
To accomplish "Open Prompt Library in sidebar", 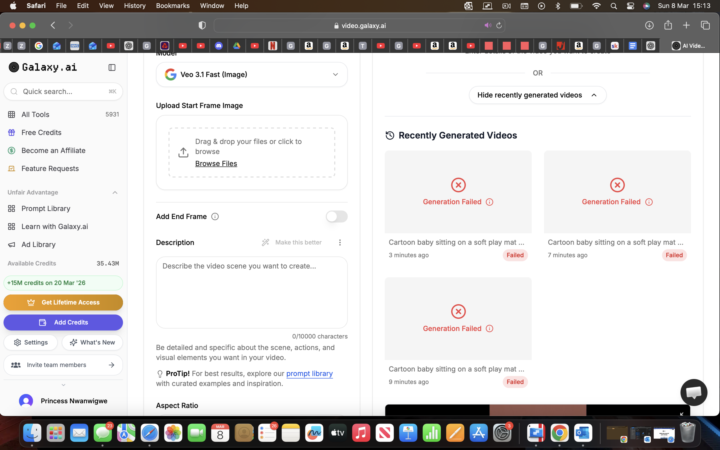I will tap(63, 208).
